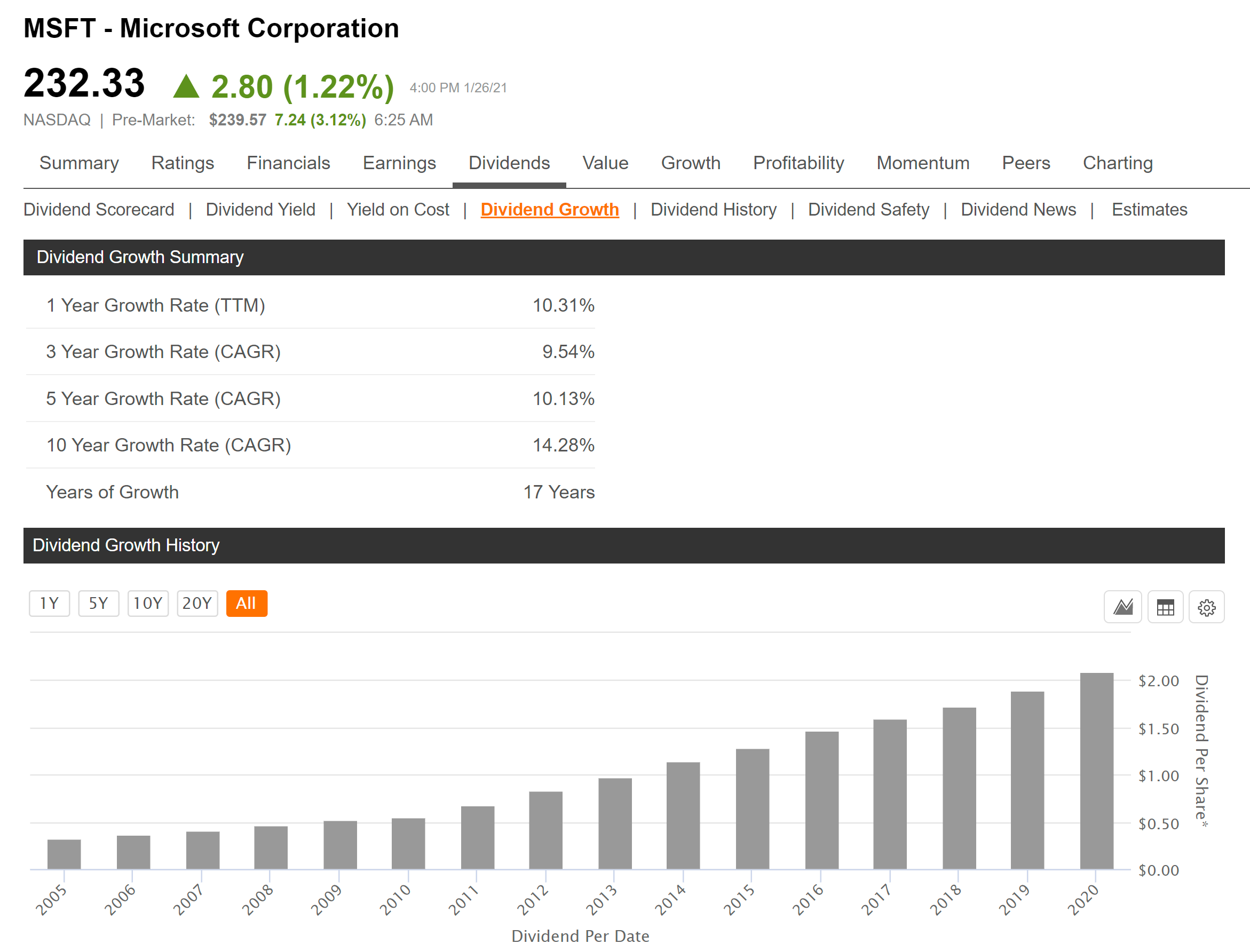Open the table view icon
Screen dimensions: 1250x952
[1165, 607]
